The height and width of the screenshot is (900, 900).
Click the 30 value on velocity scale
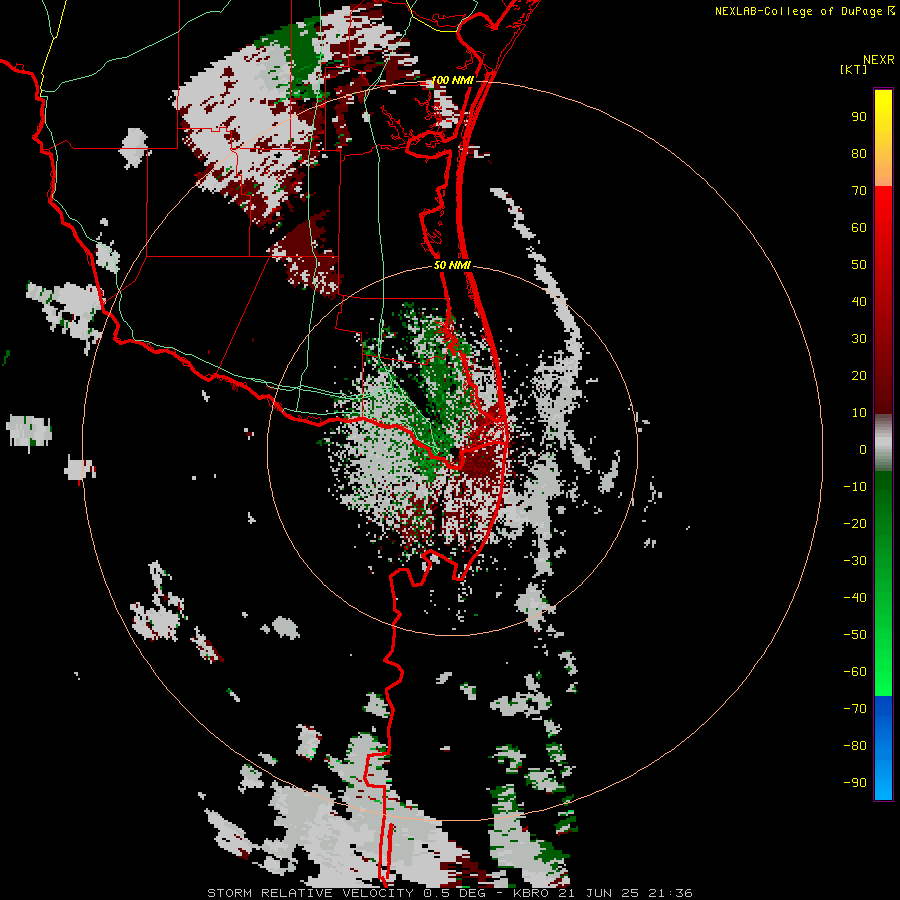(x=859, y=339)
